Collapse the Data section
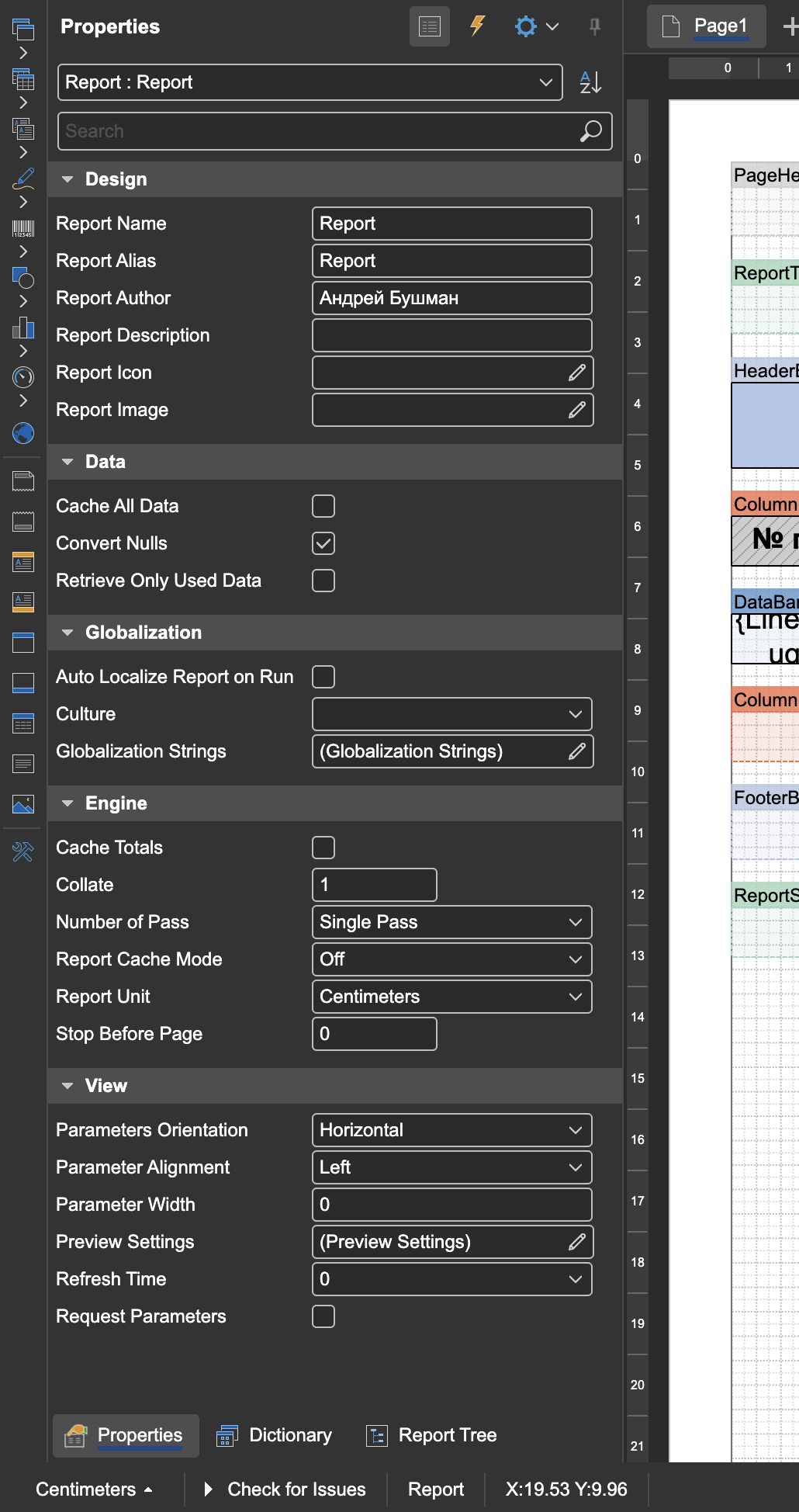Image resolution: width=799 pixels, height=1512 pixels. pos(67,462)
